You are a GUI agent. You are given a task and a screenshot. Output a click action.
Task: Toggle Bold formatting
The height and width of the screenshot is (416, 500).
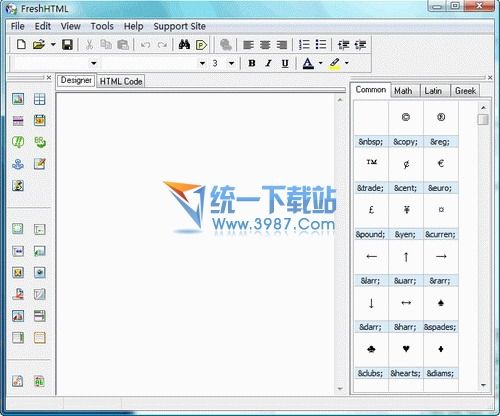point(252,63)
